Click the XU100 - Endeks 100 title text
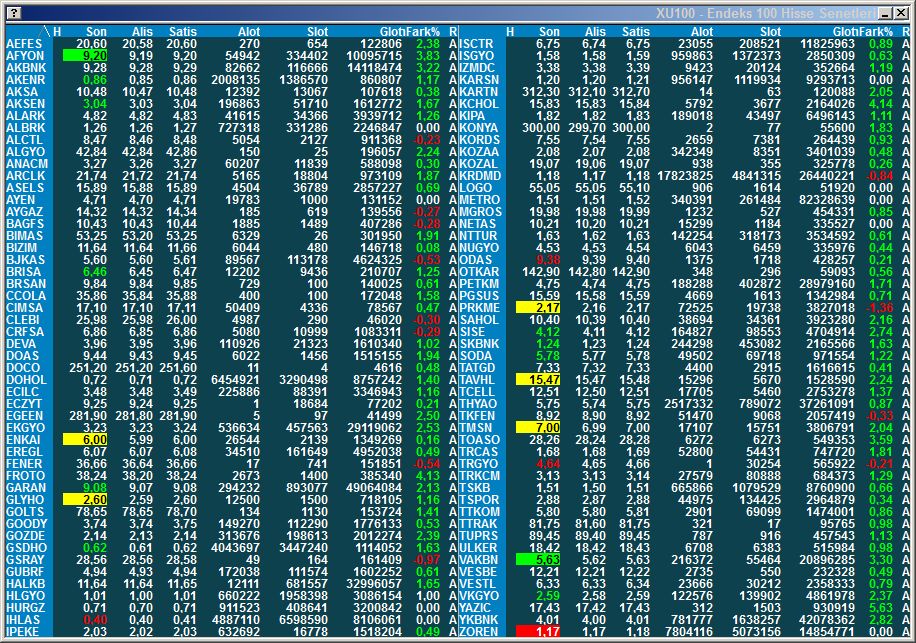 [x=764, y=13]
